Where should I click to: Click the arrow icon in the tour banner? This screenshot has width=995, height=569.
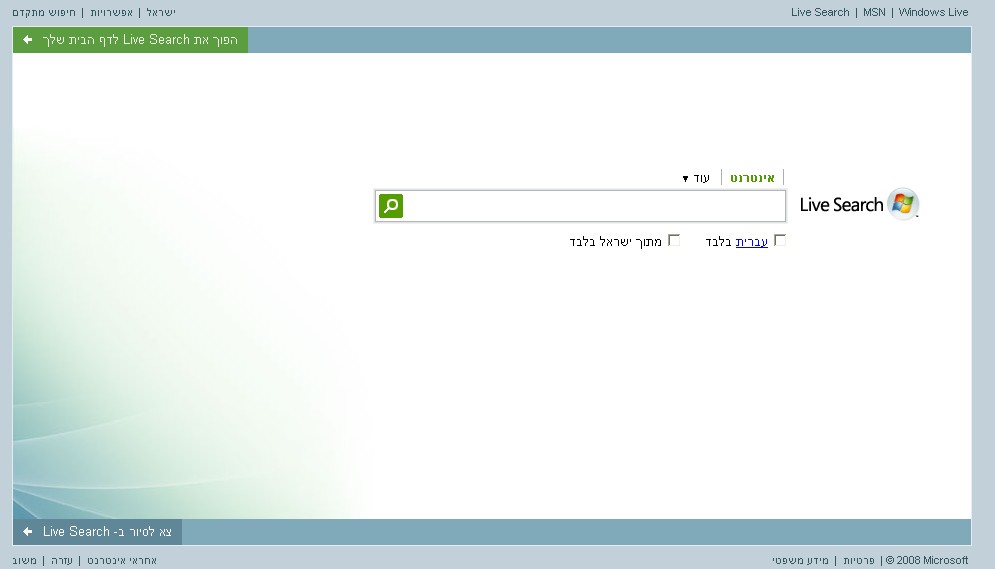(x=28, y=532)
